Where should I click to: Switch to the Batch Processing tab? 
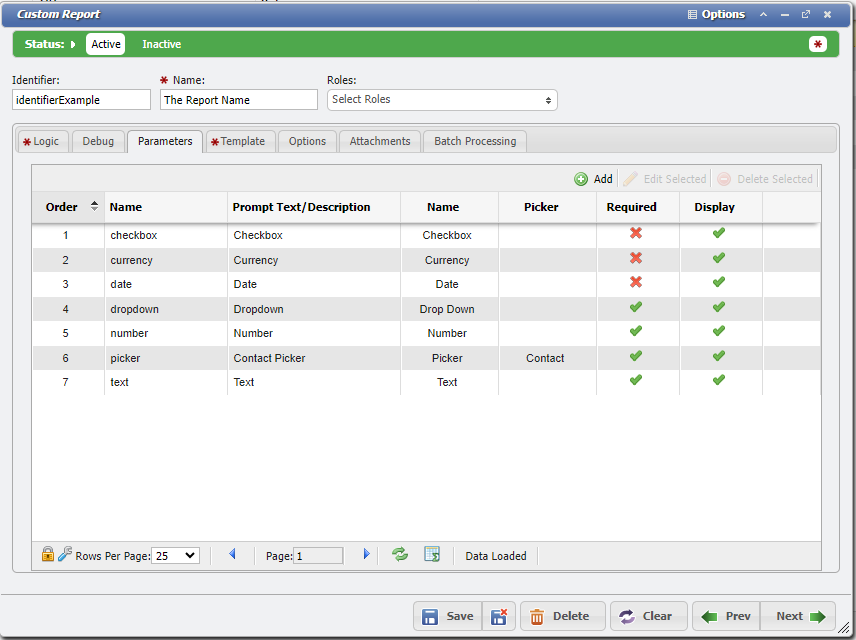(x=475, y=141)
